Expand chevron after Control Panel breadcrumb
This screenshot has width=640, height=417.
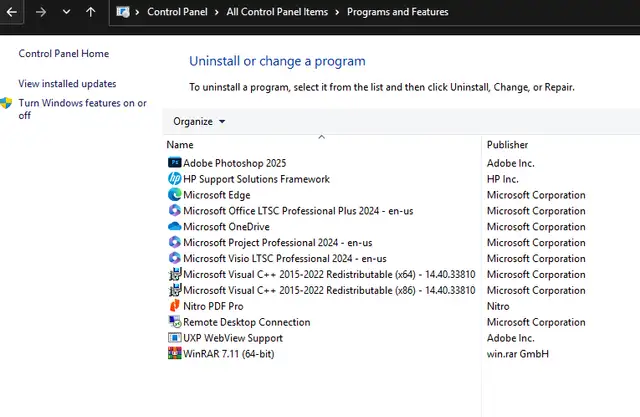(216, 12)
